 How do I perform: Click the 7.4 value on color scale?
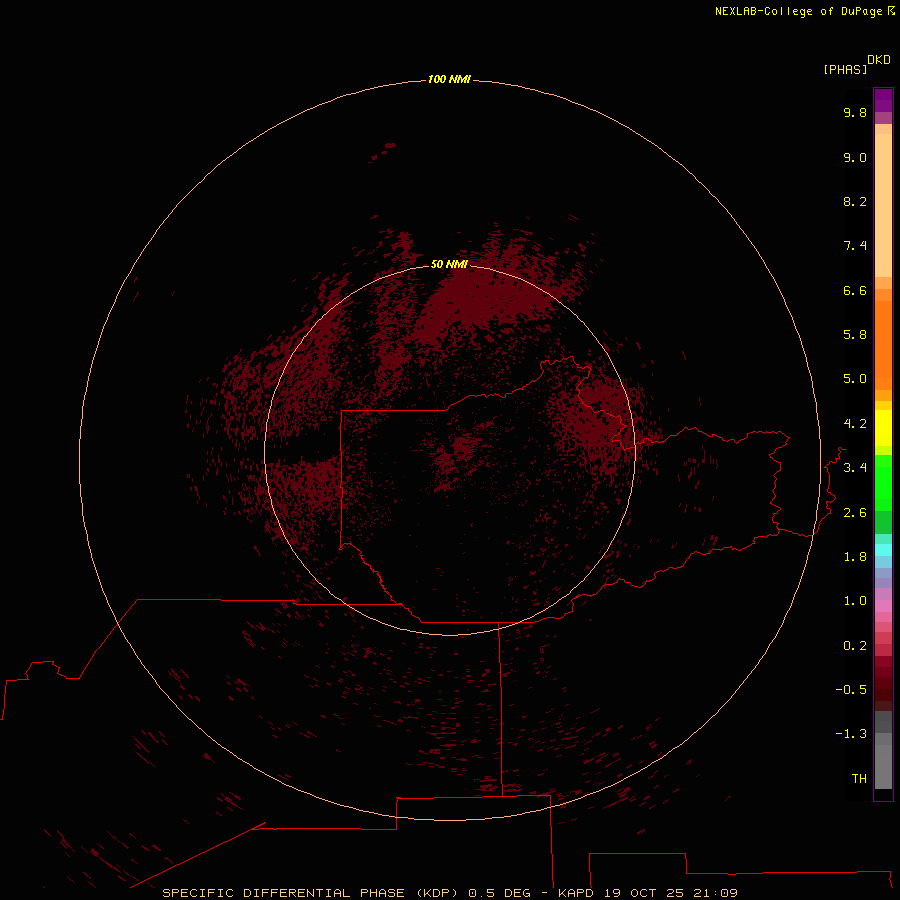point(855,246)
